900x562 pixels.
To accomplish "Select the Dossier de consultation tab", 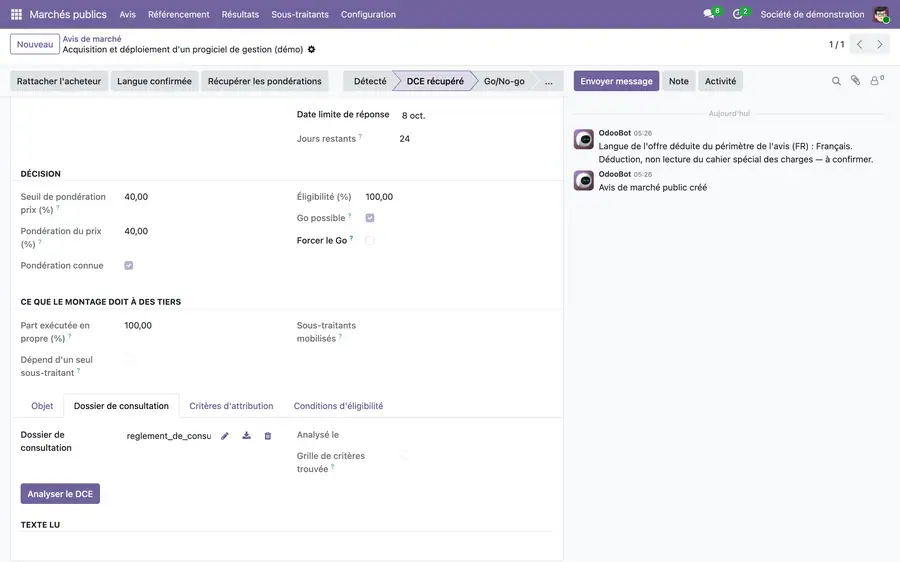I will pos(121,406).
